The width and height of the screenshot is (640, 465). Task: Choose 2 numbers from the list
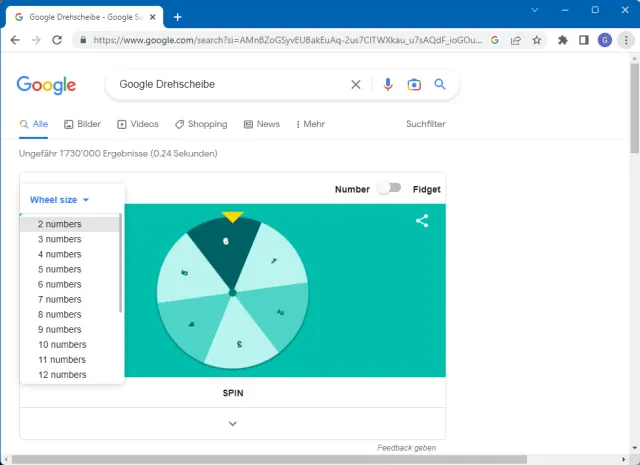pyautogui.click(x=60, y=224)
